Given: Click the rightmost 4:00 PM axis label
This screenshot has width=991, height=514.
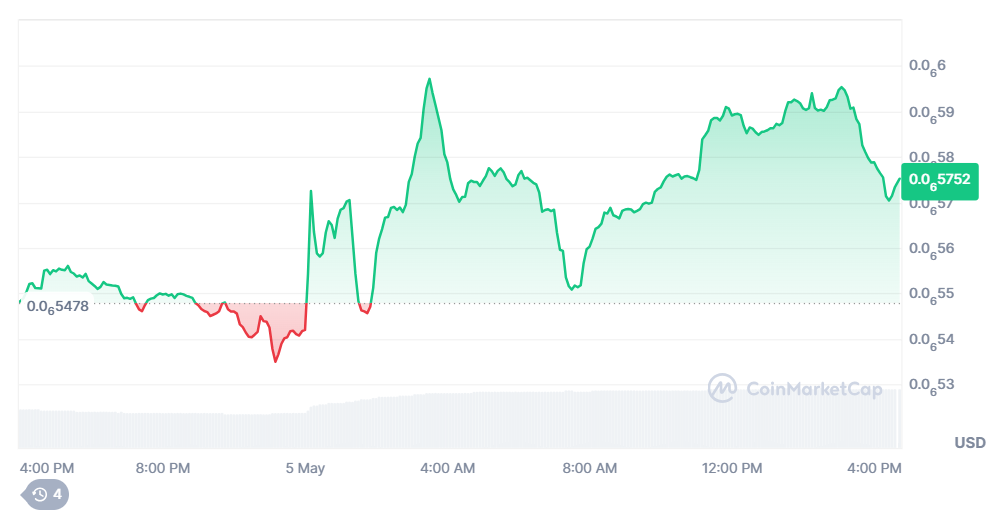Looking at the screenshot, I should 874,468.
